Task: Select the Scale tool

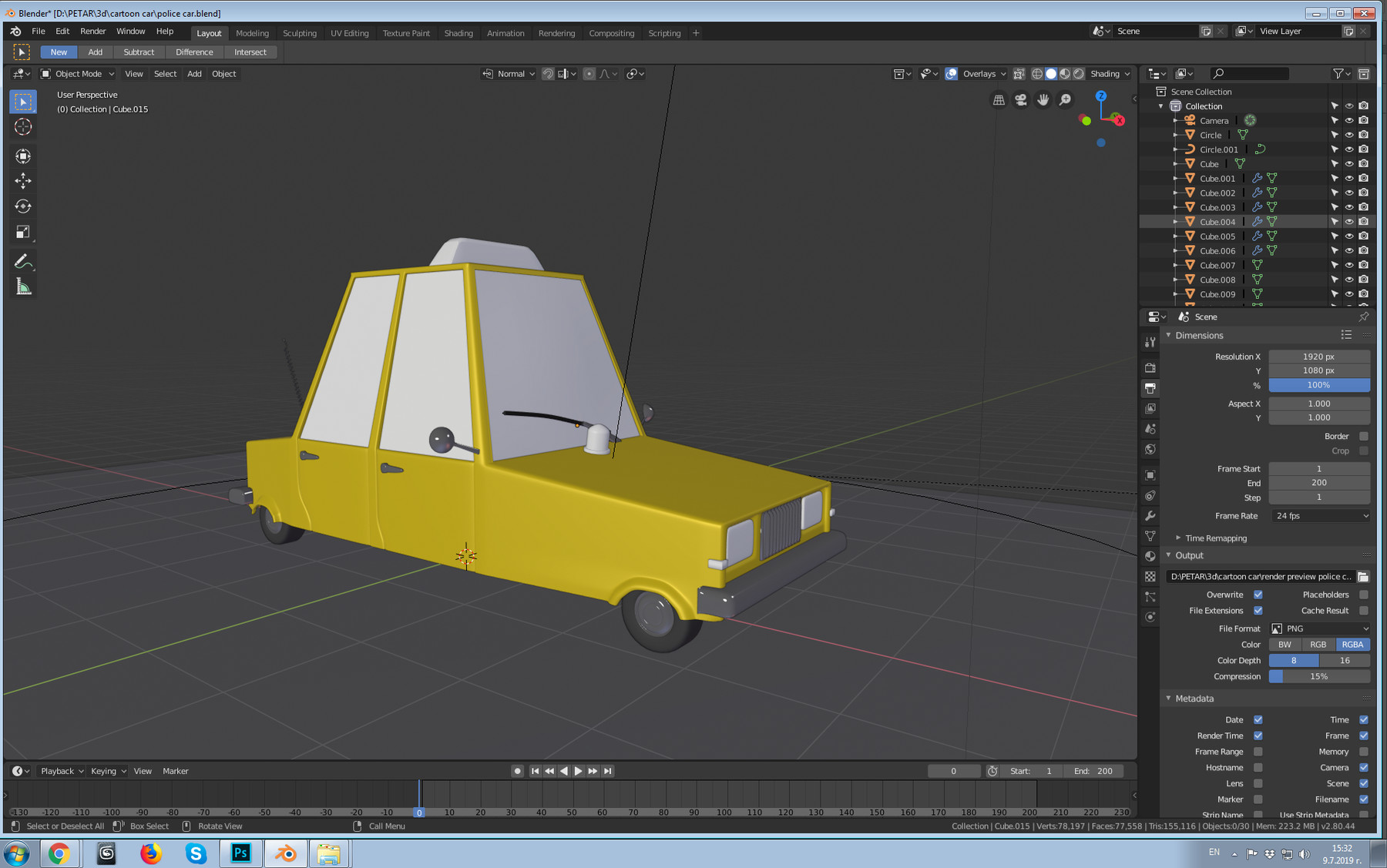Action: click(x=23, y=232)
